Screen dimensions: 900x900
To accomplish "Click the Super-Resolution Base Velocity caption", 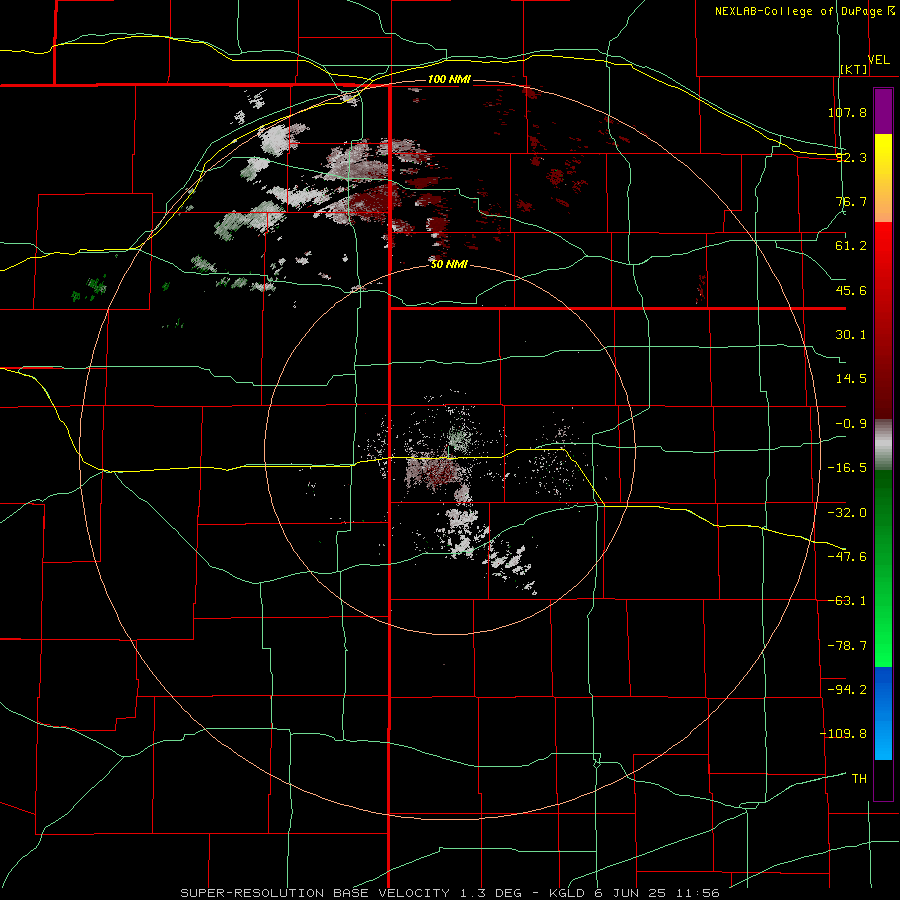I will click(x=449, y=893).
